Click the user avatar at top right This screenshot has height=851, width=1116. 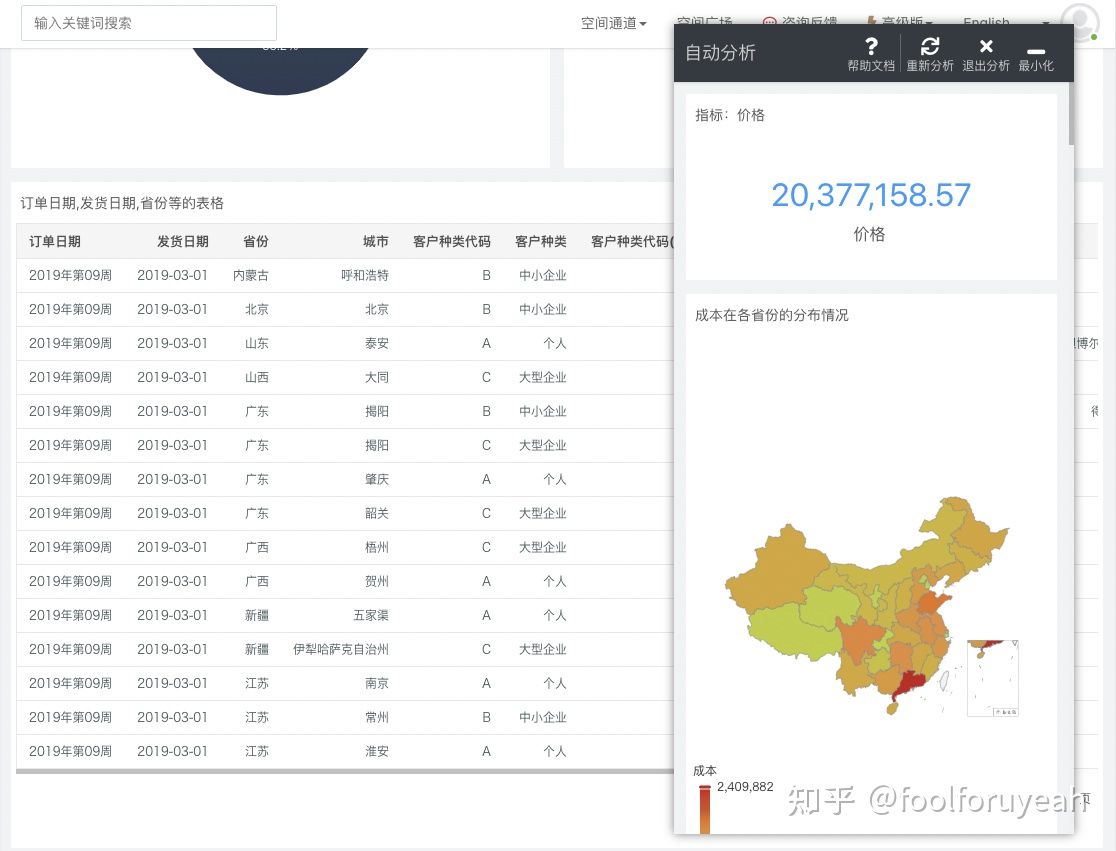click(x=1080, y=21)
